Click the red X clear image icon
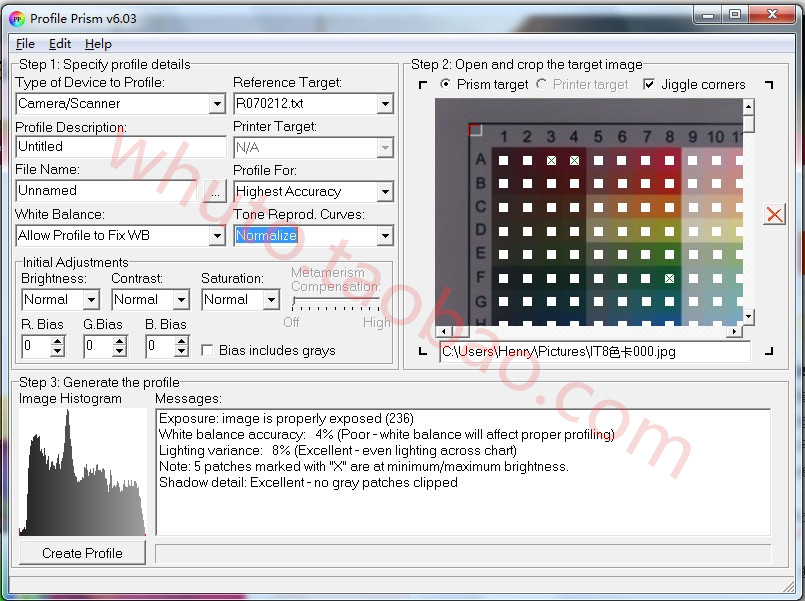This screenshot has width=805, height=601. [774, 214]
